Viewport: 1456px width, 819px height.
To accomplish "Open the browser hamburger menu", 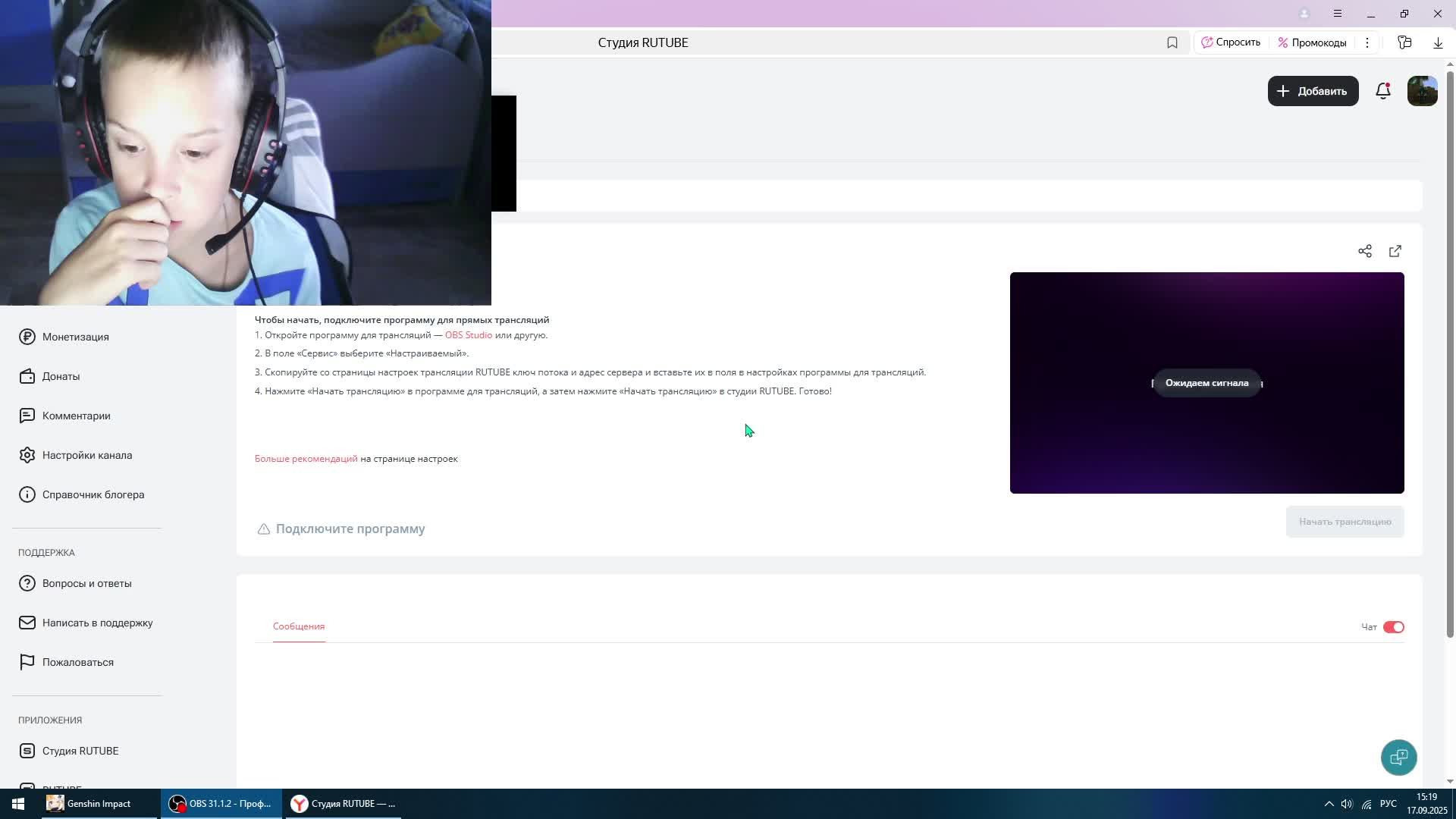I will coord(1337,14).
